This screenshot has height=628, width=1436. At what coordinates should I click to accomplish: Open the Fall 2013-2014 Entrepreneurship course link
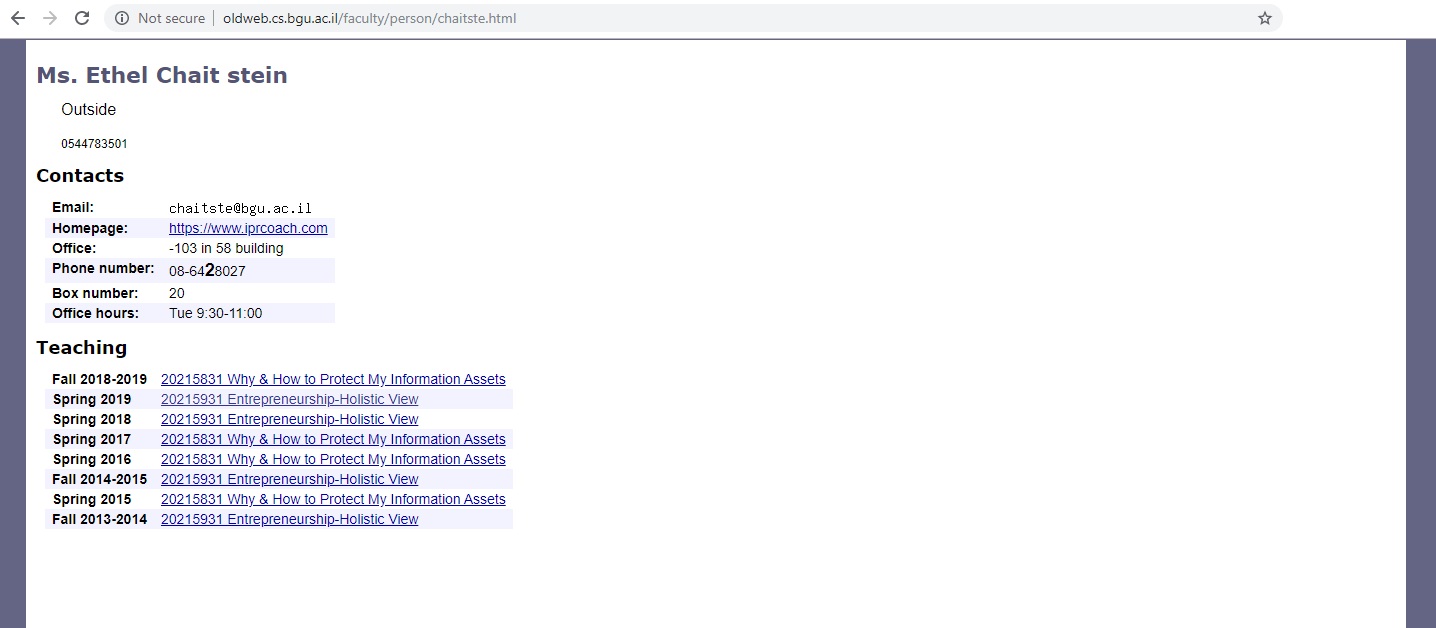coord(289,519)
